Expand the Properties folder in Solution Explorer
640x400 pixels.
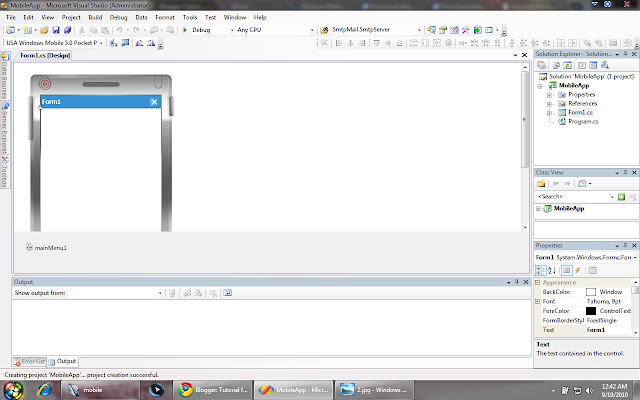coord(549,95)
